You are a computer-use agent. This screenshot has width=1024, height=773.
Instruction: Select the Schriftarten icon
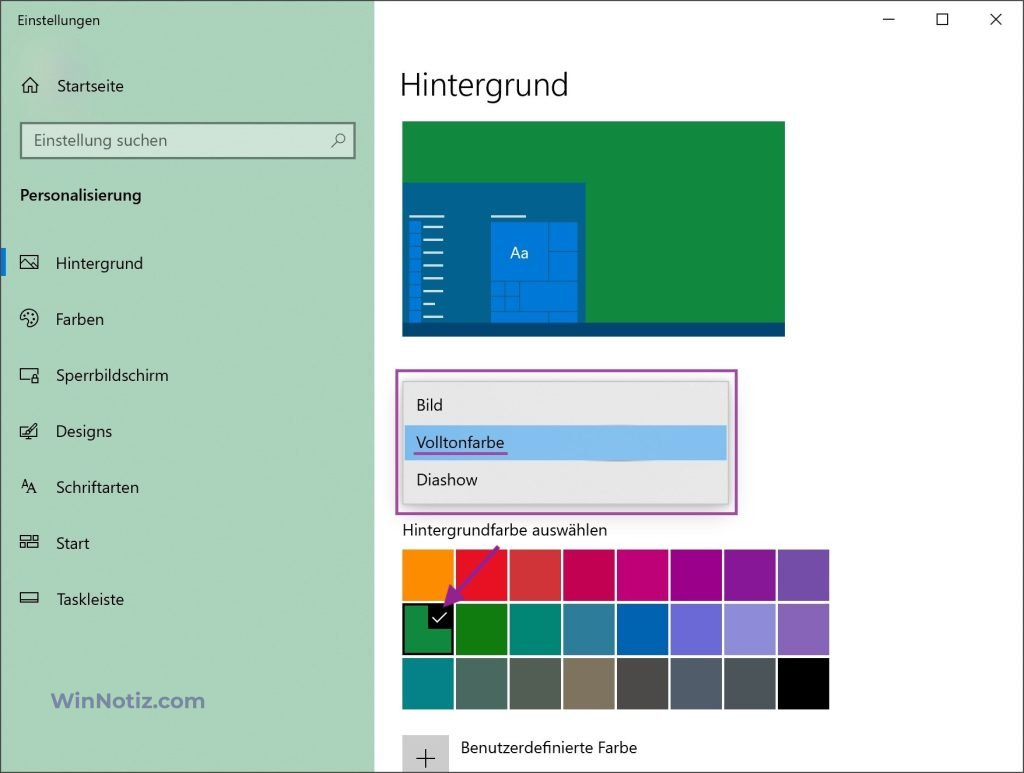point(31,487)
